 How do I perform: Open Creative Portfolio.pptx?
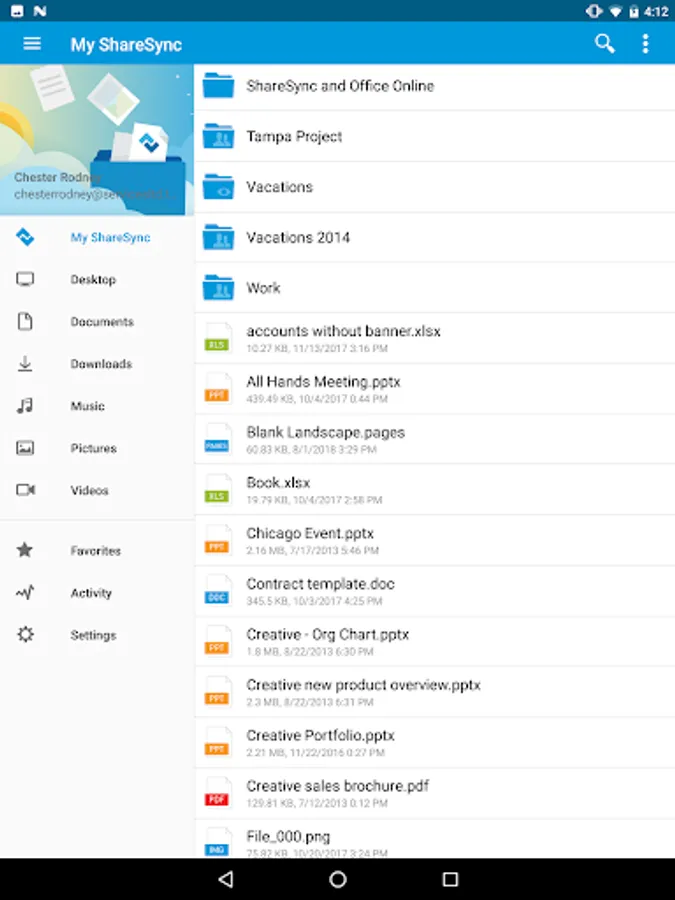click(435, 742)
